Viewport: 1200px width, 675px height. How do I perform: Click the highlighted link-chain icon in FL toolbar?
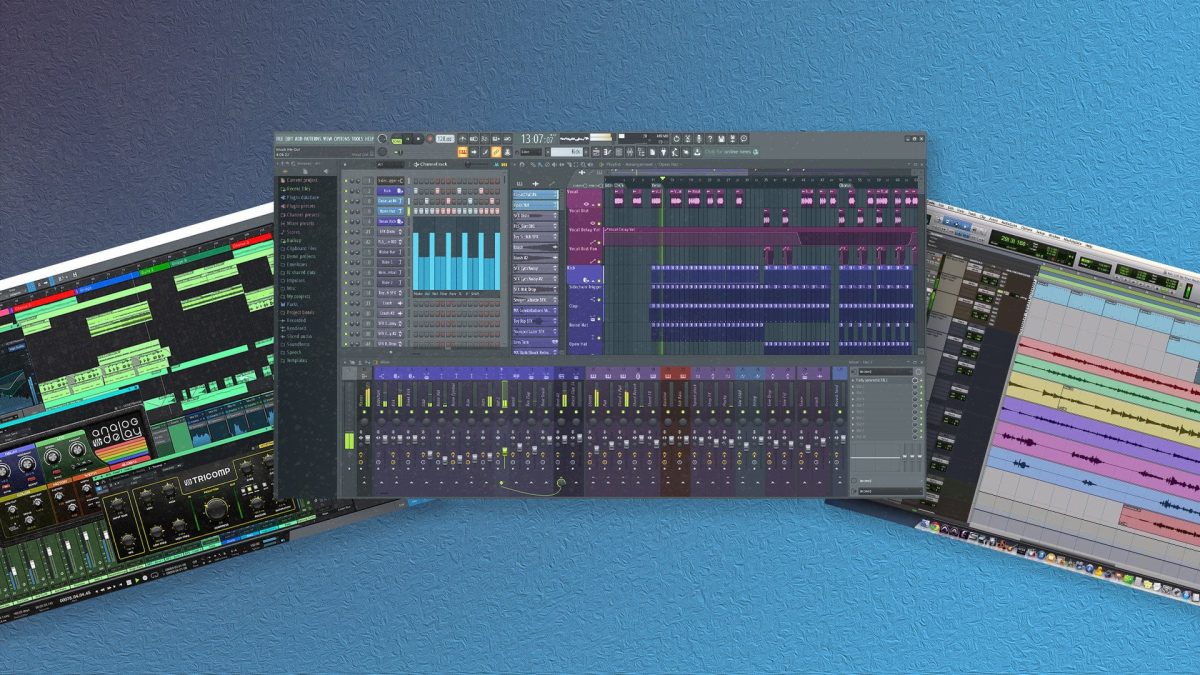(x=496, y=152)
